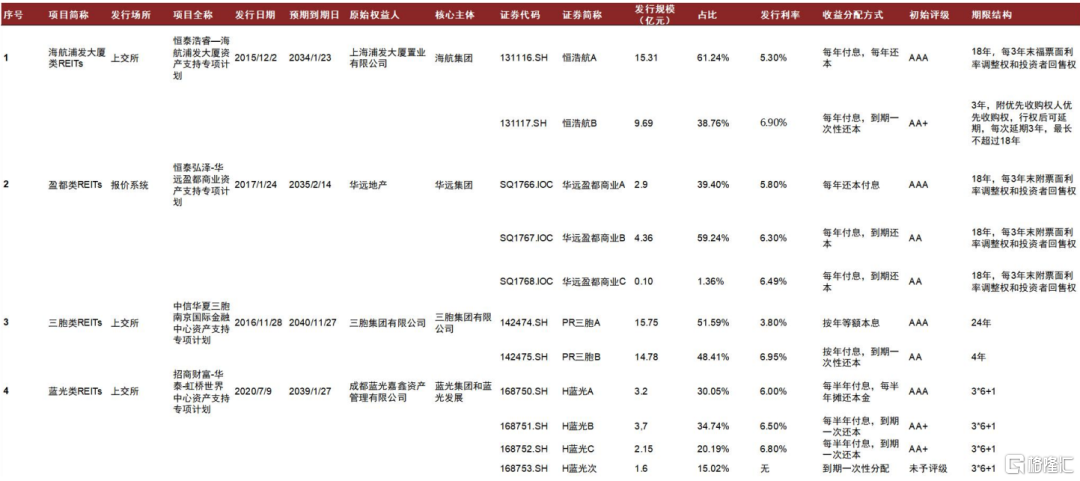Select the H蓝光次 security name
This screenshot has width=1080, height=481.
click(x=579, y=469)
